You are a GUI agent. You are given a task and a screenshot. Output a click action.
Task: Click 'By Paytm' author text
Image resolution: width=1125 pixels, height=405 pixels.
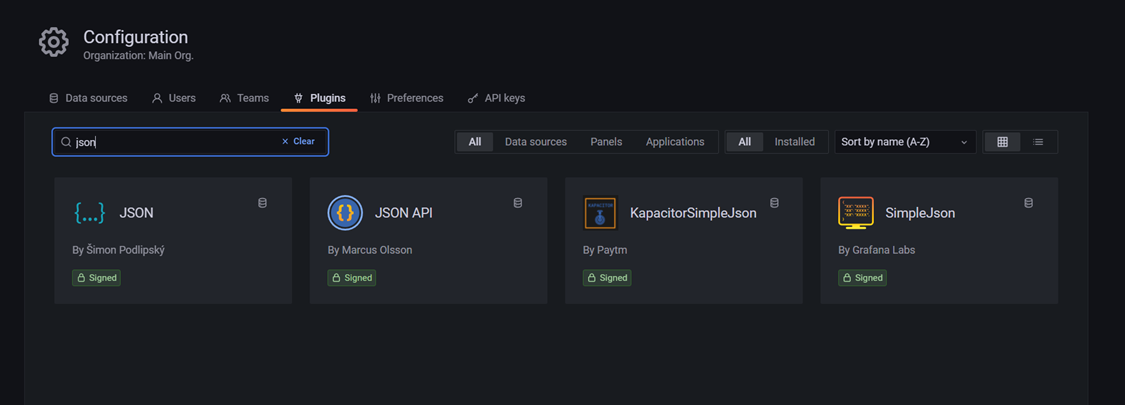(x=603, y=251)
